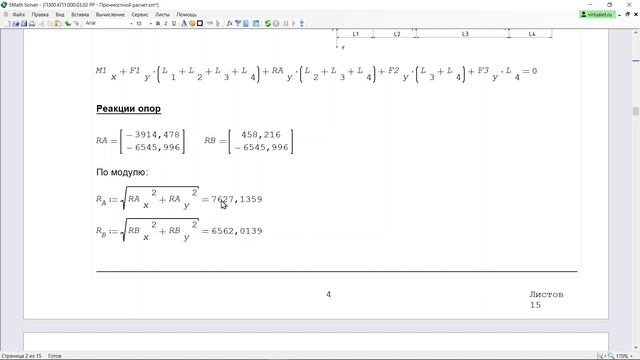
Task: Click the page number 4 in footer
Action: click(x=329, y=294)
